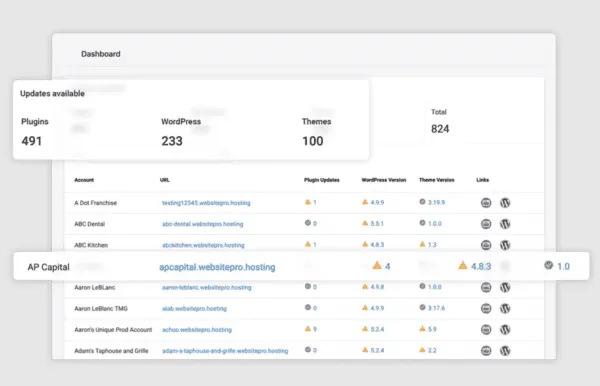Click round site icon in the Aaron LeBLanc row
The image size is (600, 386).
tap(486, 287)
